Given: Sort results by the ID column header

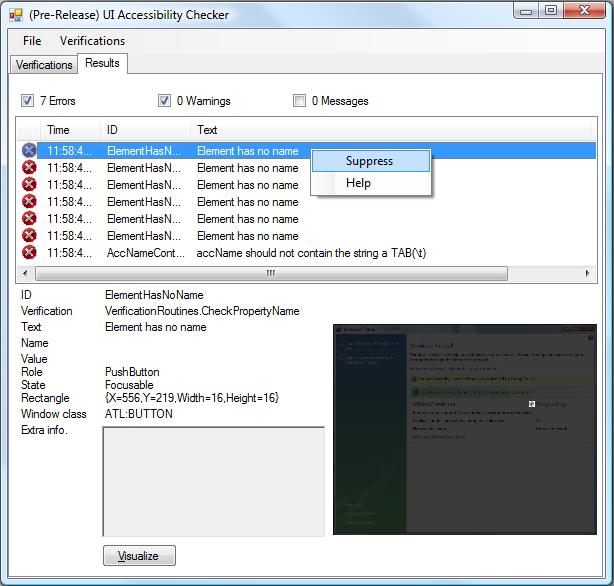Looking at the screenshot, I should (x=113, y=130).
